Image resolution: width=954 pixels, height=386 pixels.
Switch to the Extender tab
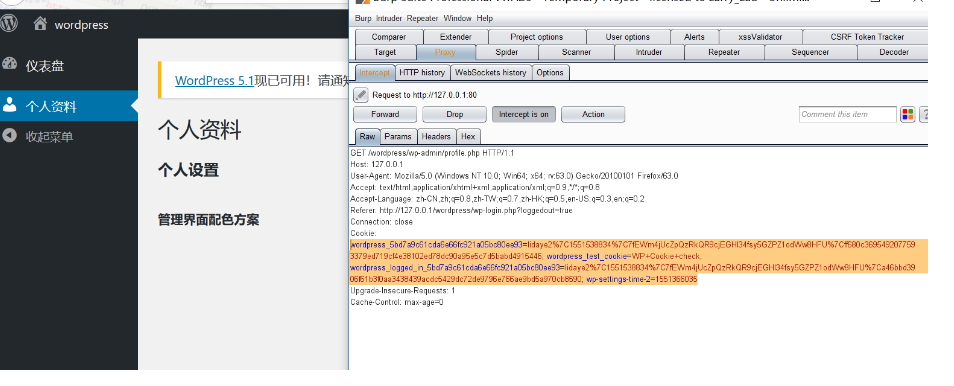456,37
